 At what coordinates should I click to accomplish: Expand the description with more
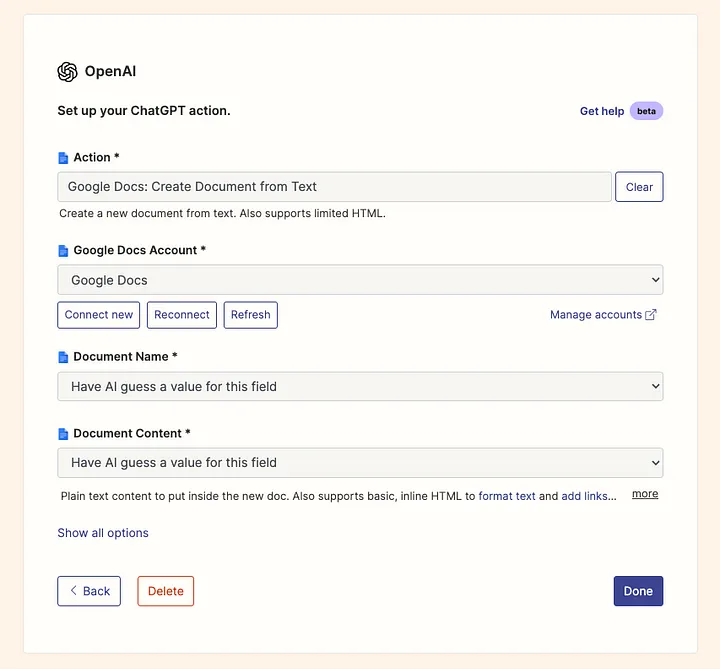point(645,494)
